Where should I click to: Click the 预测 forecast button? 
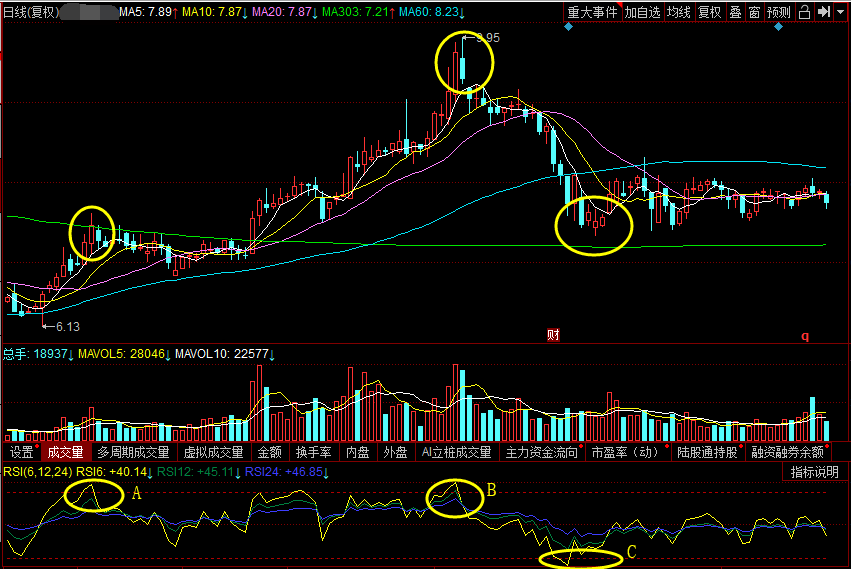click(x=779, y=13)
